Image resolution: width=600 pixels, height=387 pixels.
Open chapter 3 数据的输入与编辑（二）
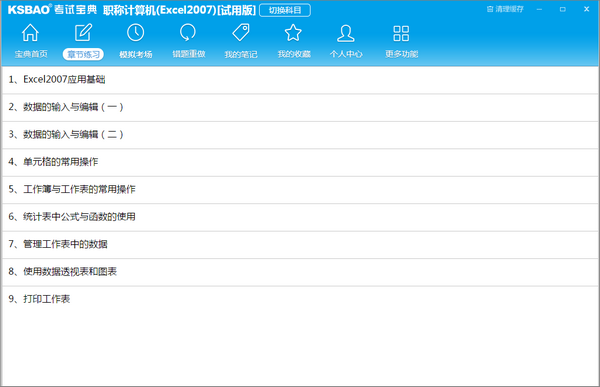pos(300,135)
